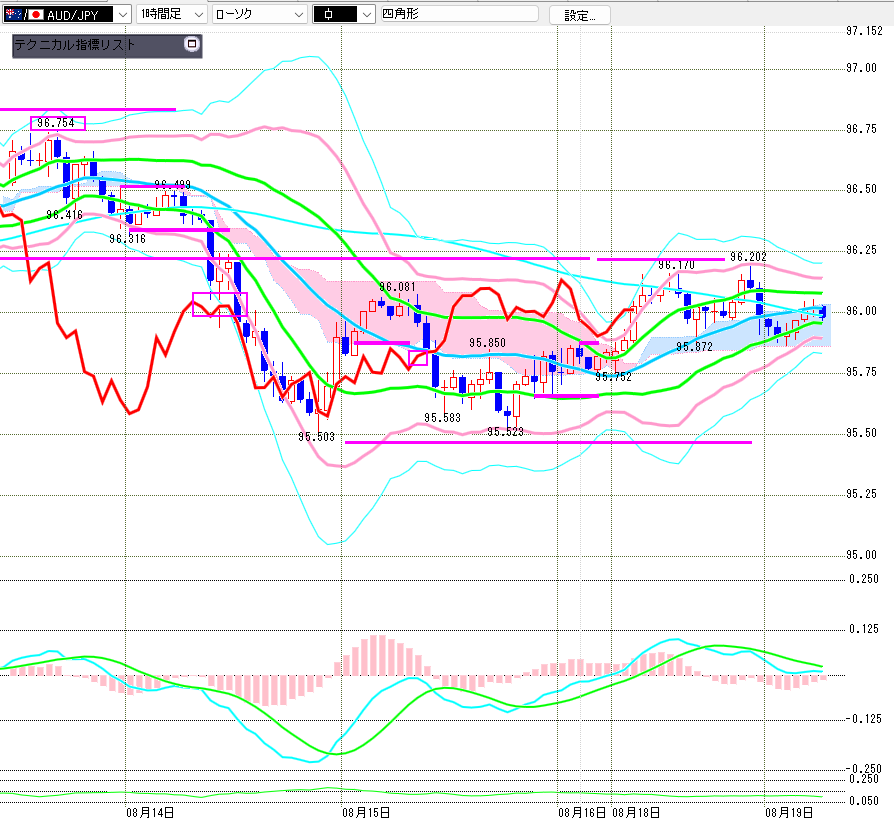Click the 08月16日 date label

pos(582,813)
